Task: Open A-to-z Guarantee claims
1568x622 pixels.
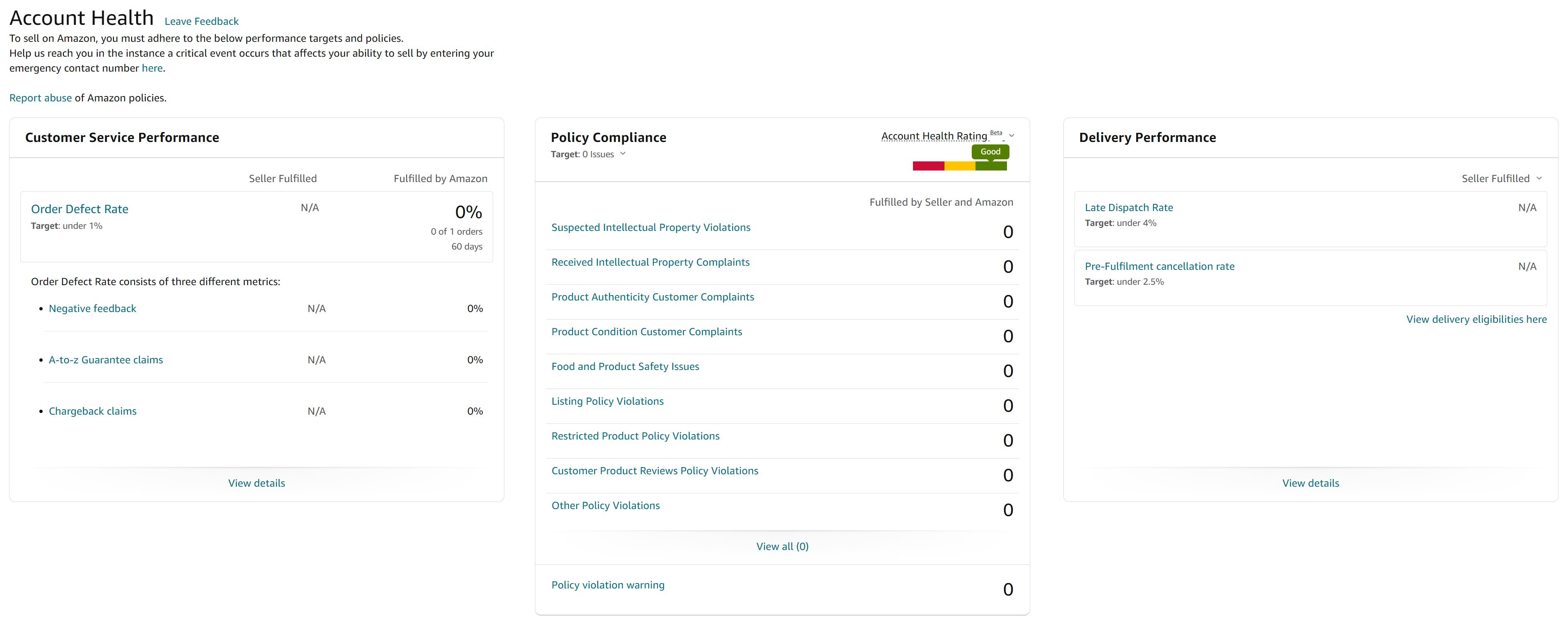Action: pos(106,360)
